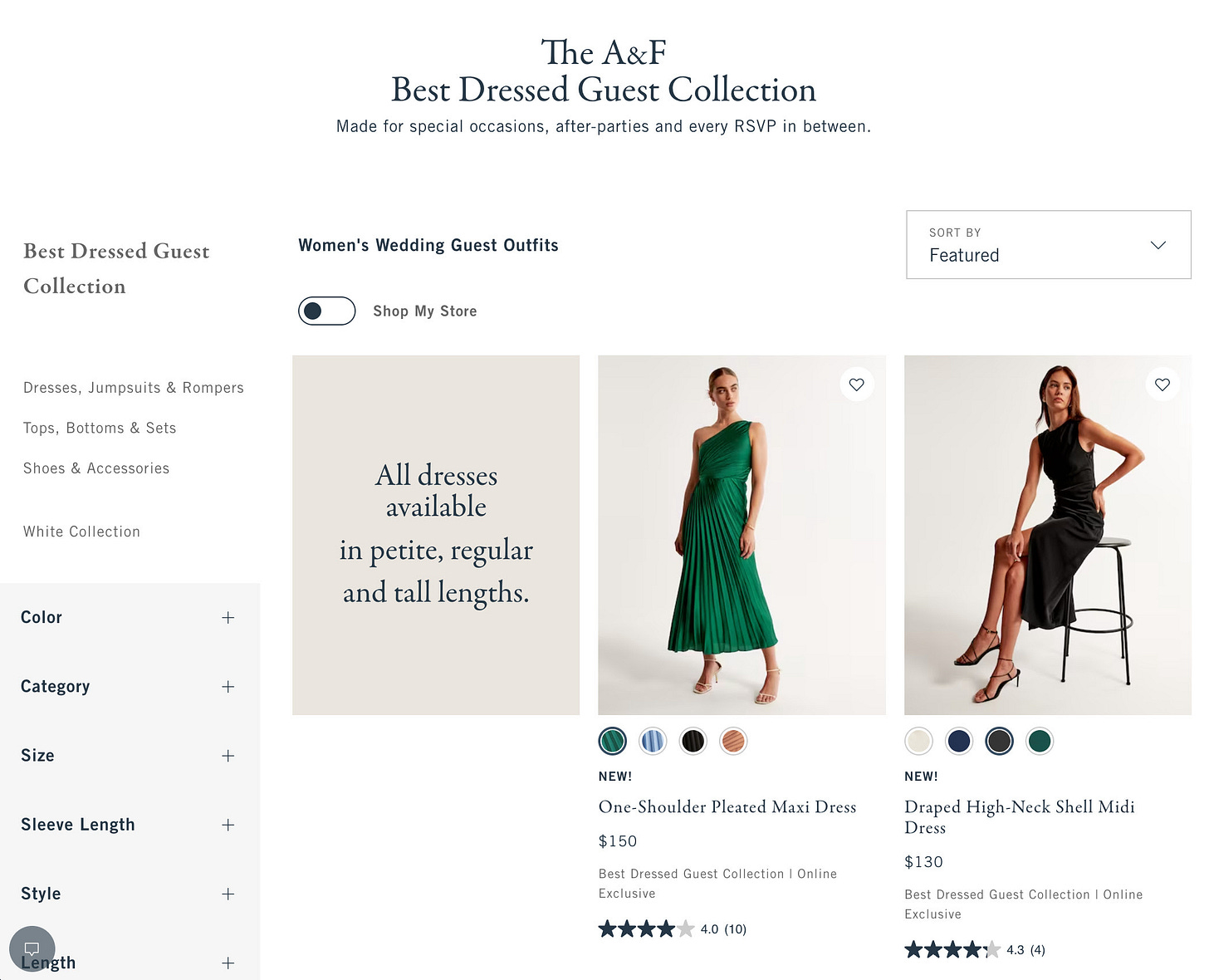Expand the Size filter section

pyautogui.click(x=130, y=755)
